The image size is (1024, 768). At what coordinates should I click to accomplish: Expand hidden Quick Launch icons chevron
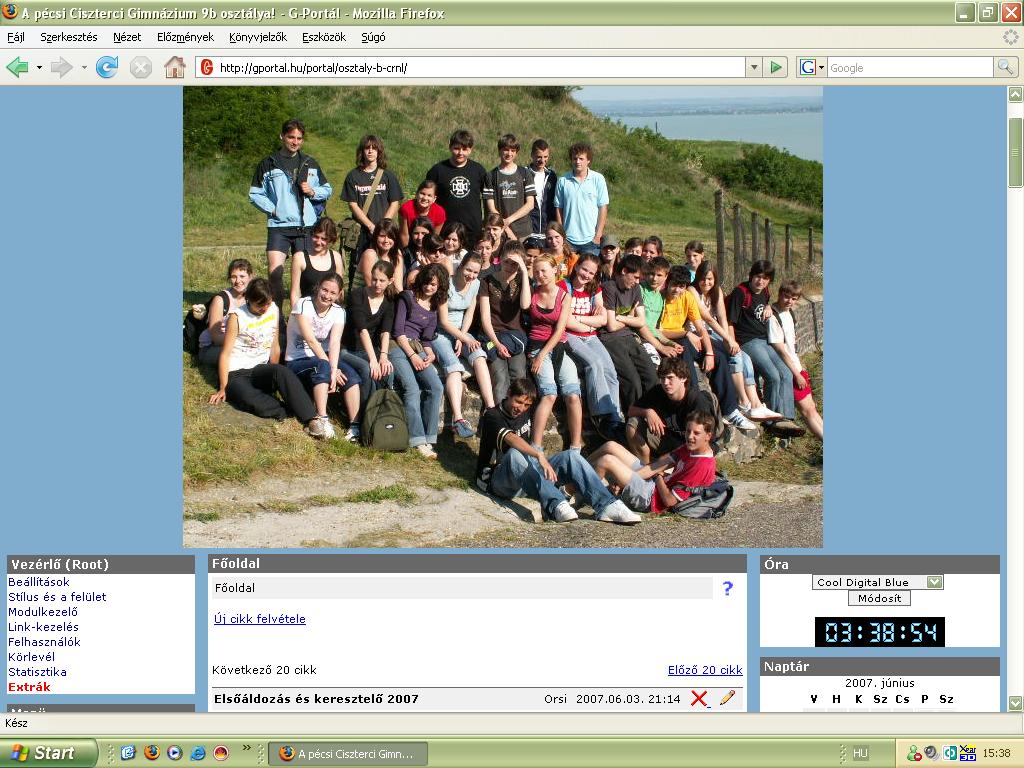(x=246, y=748)
